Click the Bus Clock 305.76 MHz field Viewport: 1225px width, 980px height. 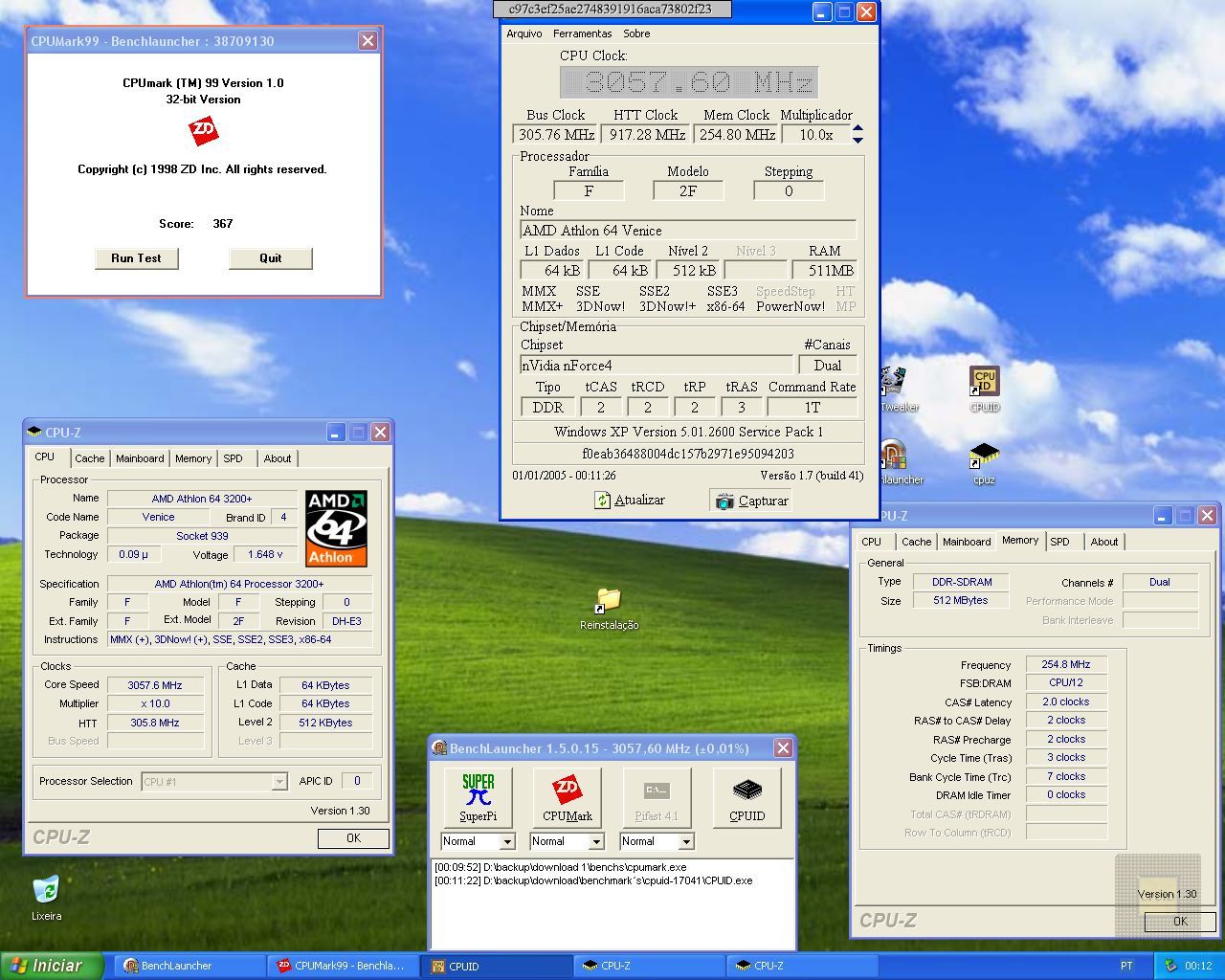pyautogui.click(x=555, y=135)
